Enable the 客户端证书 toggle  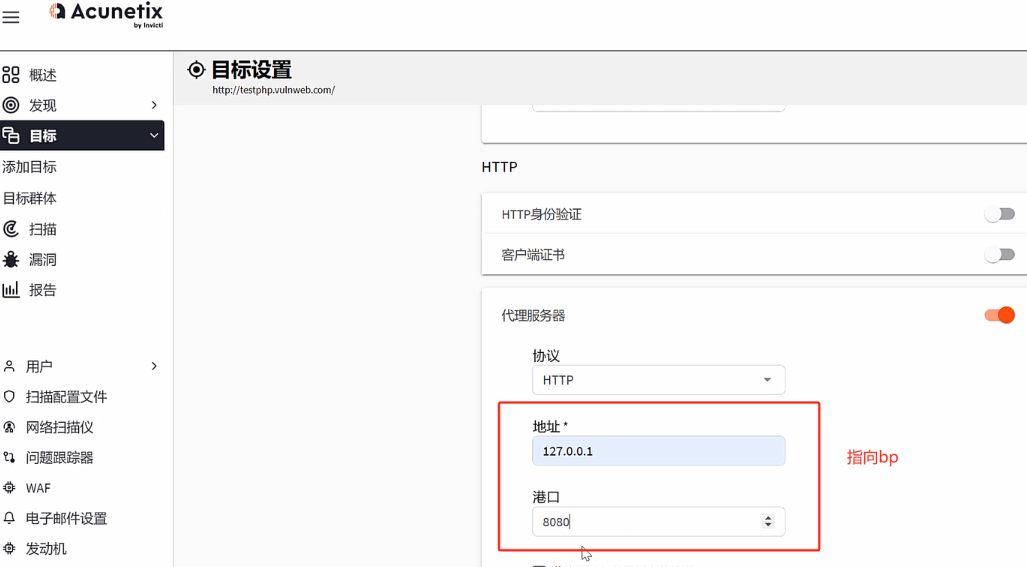999,255
